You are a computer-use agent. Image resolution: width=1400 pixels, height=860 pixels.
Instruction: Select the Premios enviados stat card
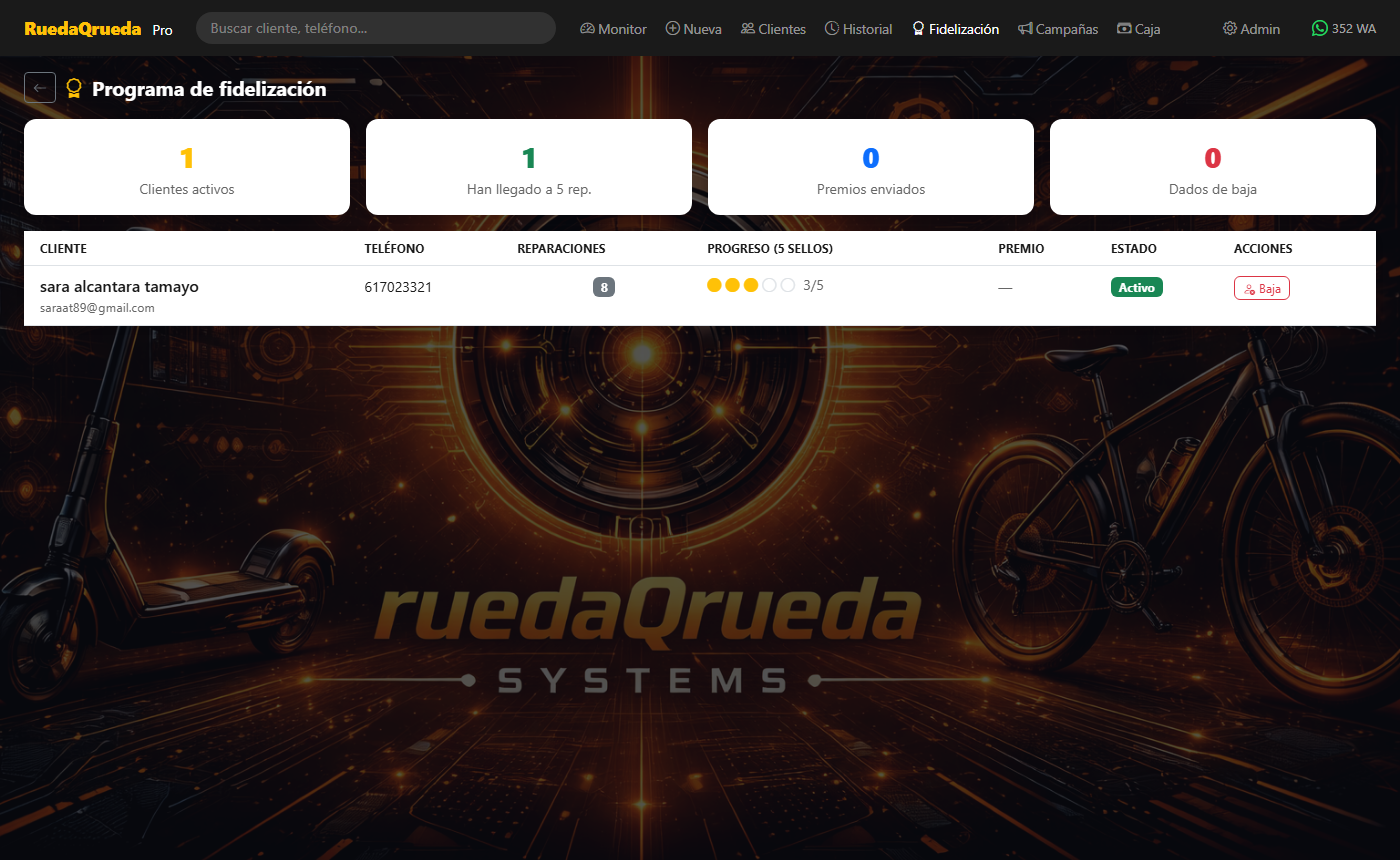coord(870,167)
